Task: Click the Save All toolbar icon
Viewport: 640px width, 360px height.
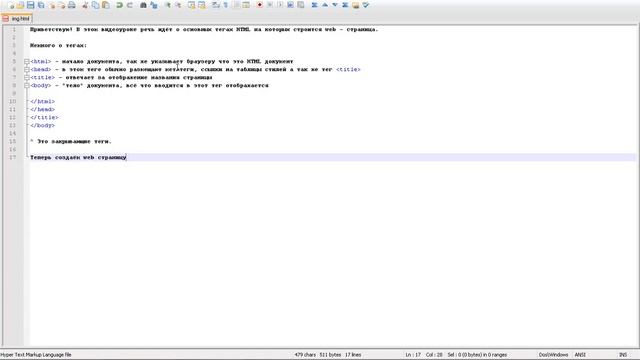Action: coord(41,5)
